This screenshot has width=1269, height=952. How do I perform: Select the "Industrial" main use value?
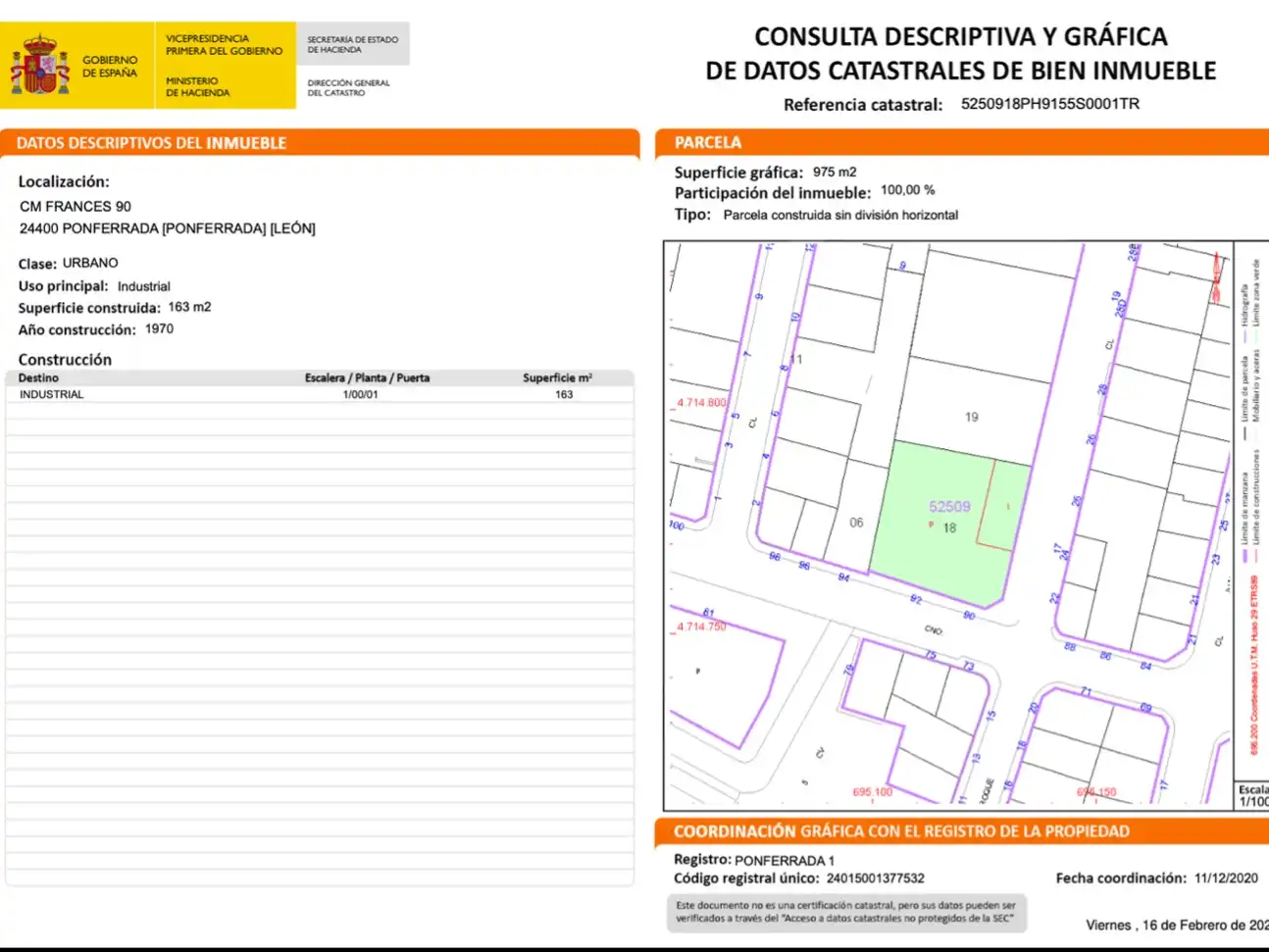[144, 286]
